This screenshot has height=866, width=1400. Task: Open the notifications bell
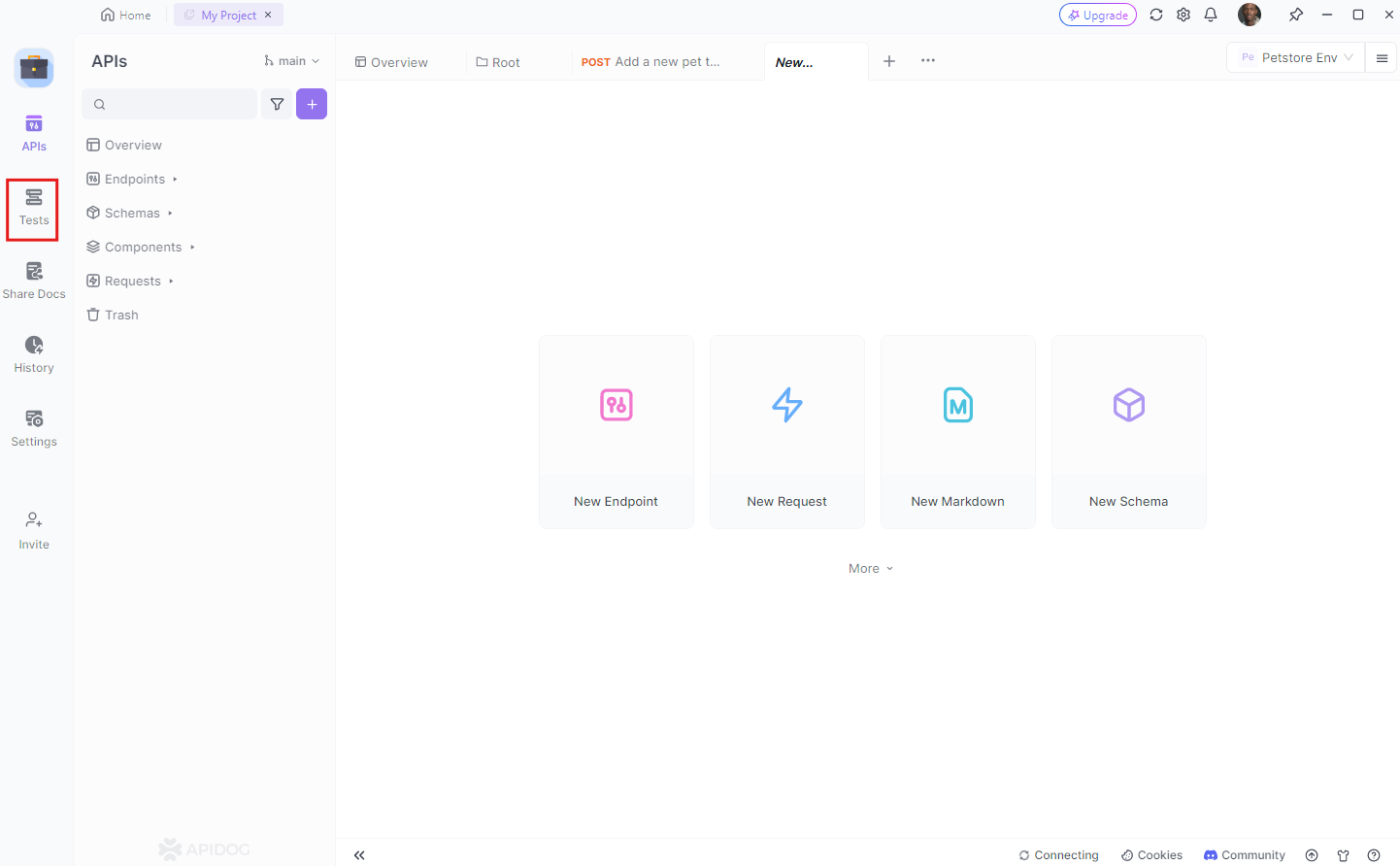(x=1211, y=15)
